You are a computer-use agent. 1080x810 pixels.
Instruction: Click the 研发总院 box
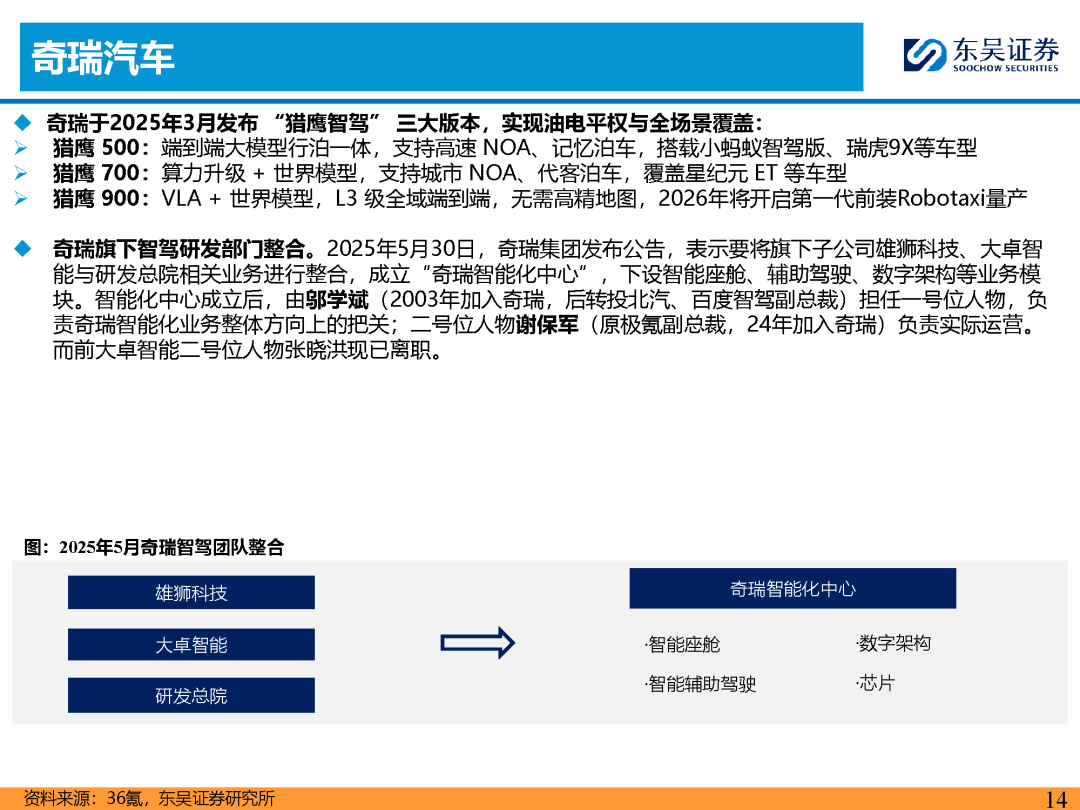tap(191, 696)
